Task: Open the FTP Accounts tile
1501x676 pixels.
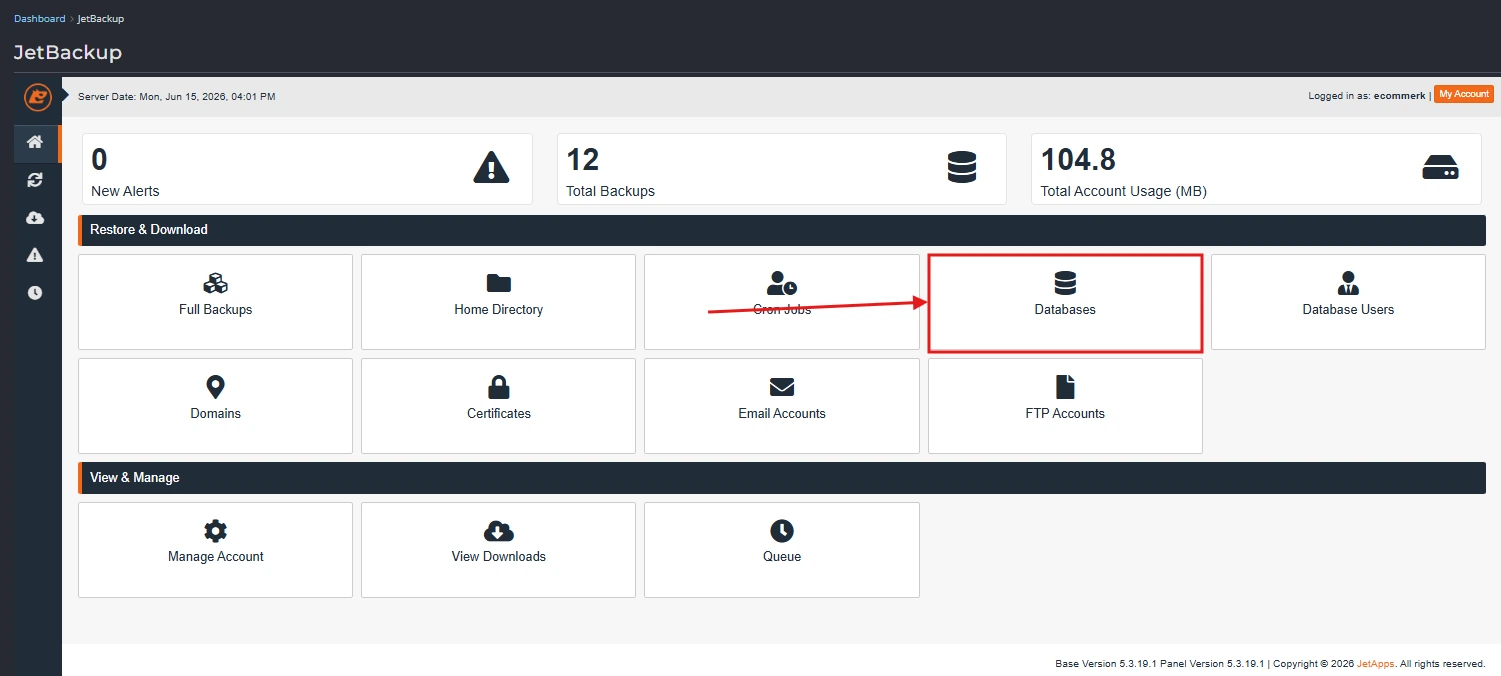Action: [1065, 406]
